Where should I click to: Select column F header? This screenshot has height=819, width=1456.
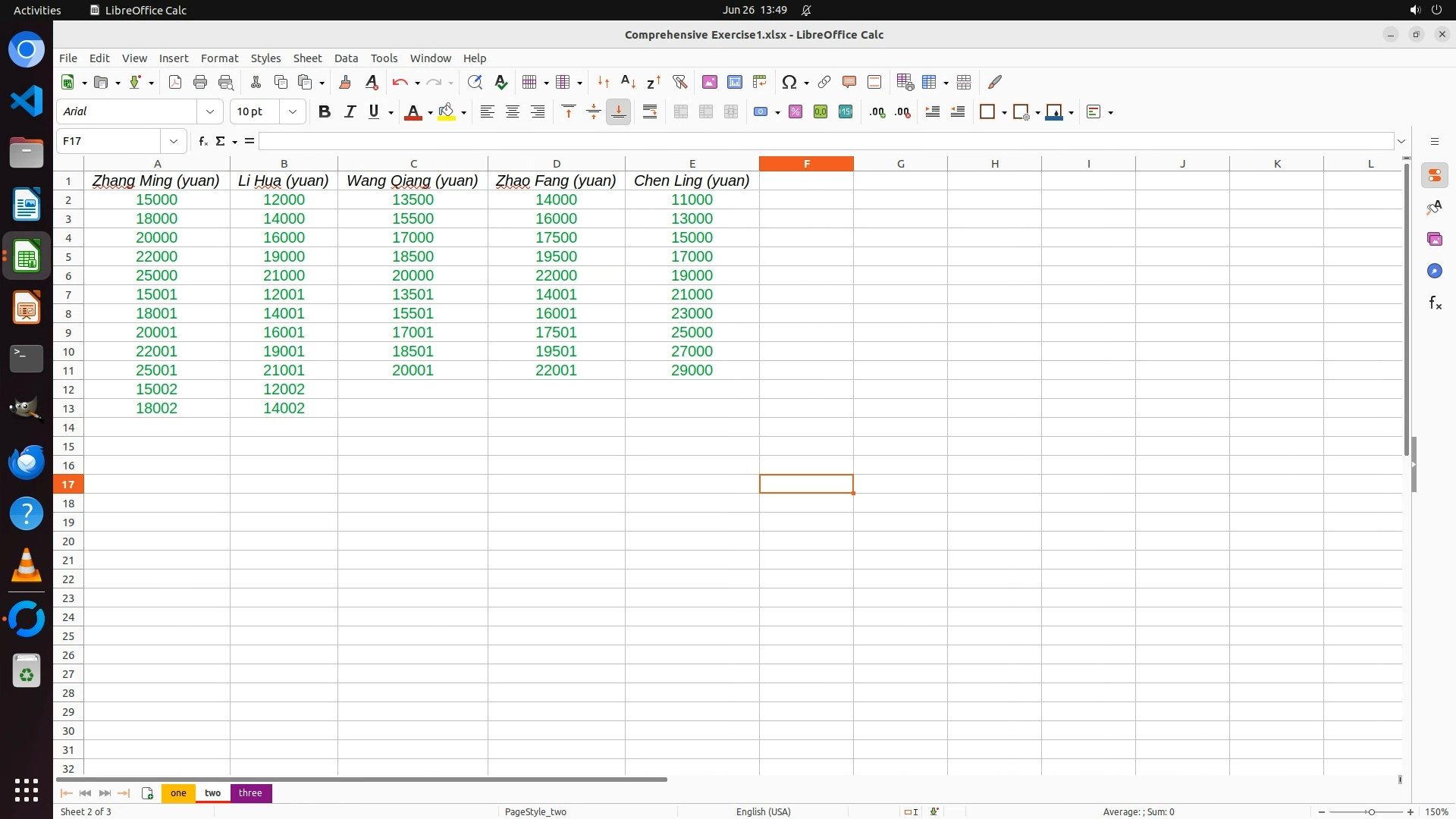click(x=806, y=164)
